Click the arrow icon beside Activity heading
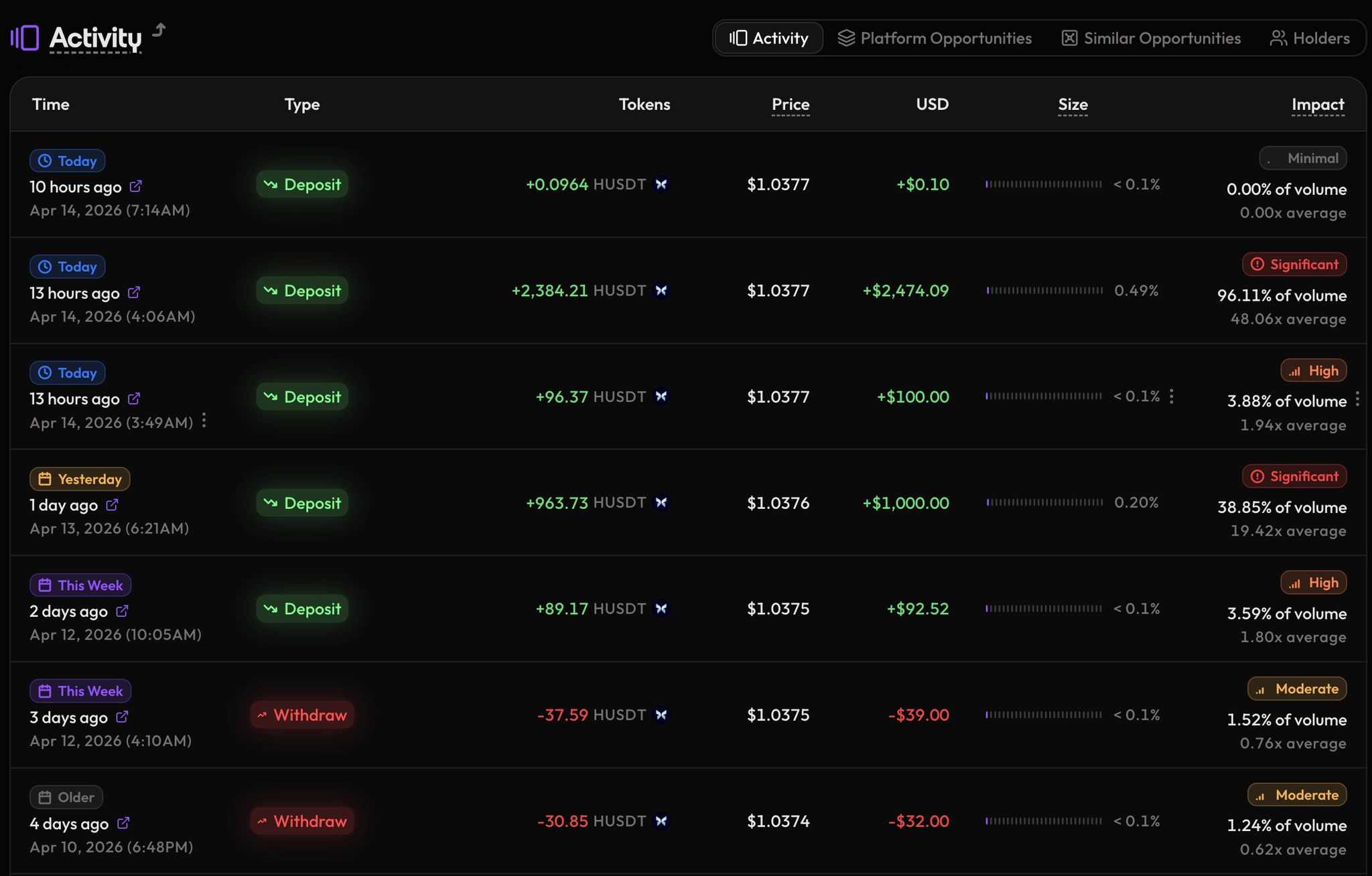 tap(159, 30)
